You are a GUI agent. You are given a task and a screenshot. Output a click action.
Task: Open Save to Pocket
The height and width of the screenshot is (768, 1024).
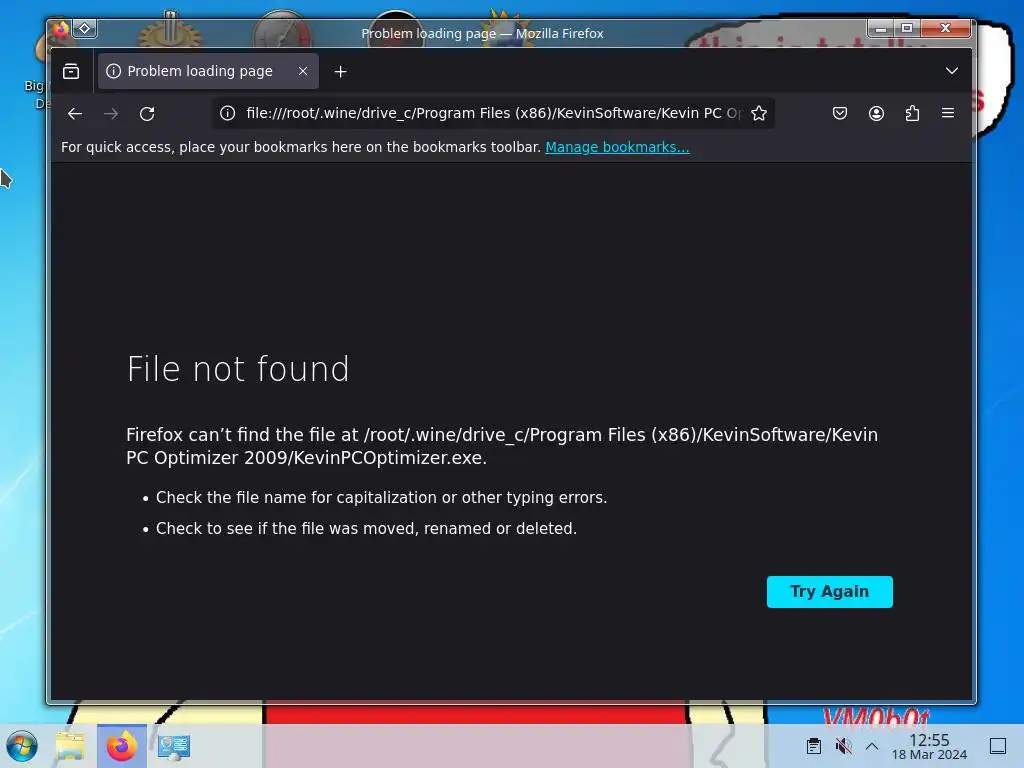point(840,114)
